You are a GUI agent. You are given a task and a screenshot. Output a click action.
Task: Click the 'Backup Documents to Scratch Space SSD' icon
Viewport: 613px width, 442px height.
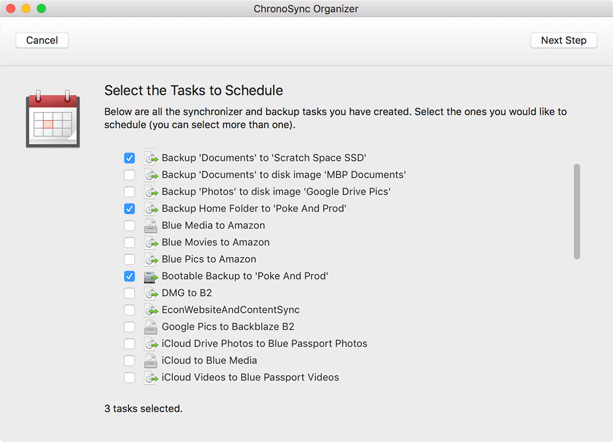point(151,158)
